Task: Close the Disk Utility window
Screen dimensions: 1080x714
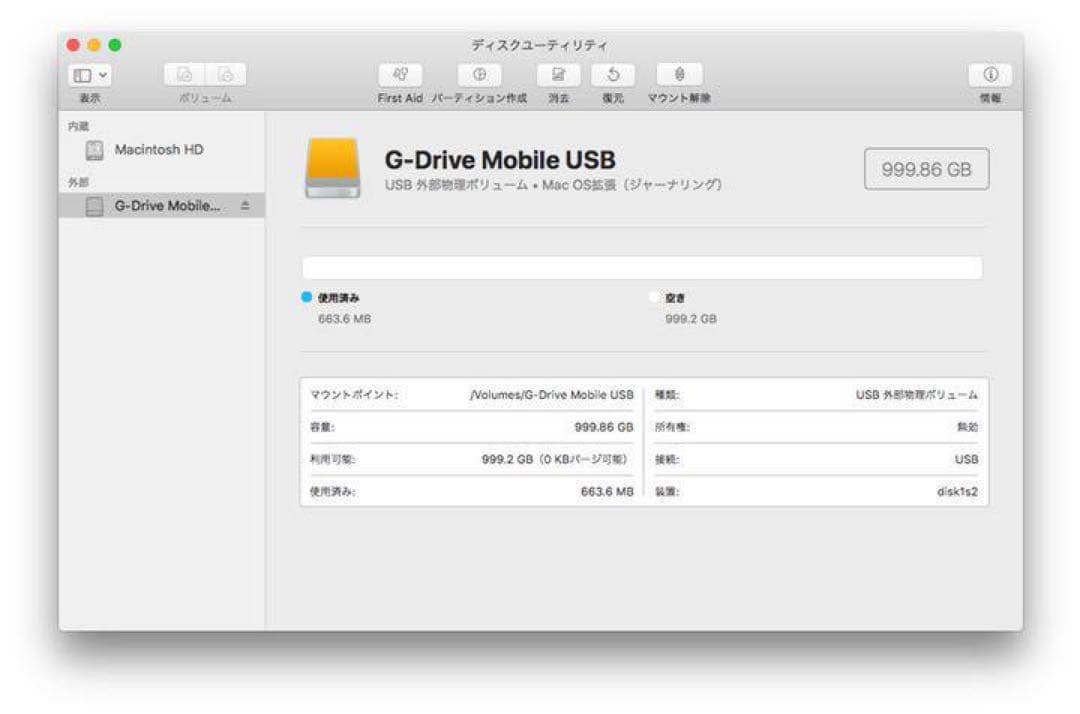Action: [x=73, y=45]
